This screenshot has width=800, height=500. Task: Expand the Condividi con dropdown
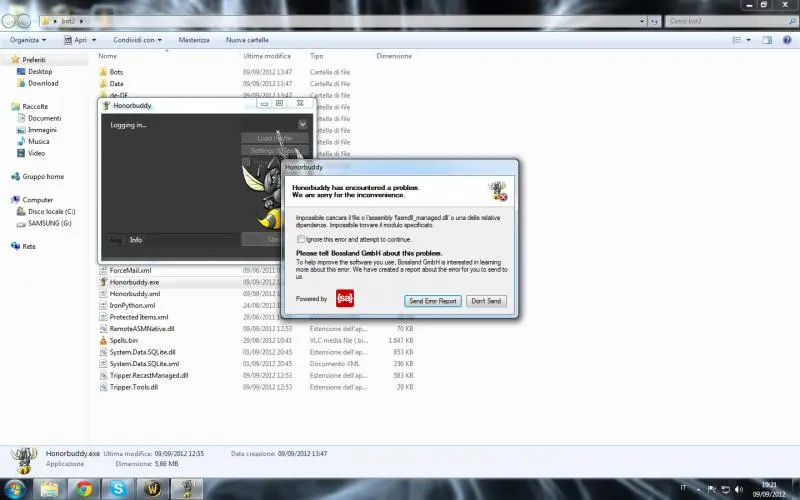(139, 40)
